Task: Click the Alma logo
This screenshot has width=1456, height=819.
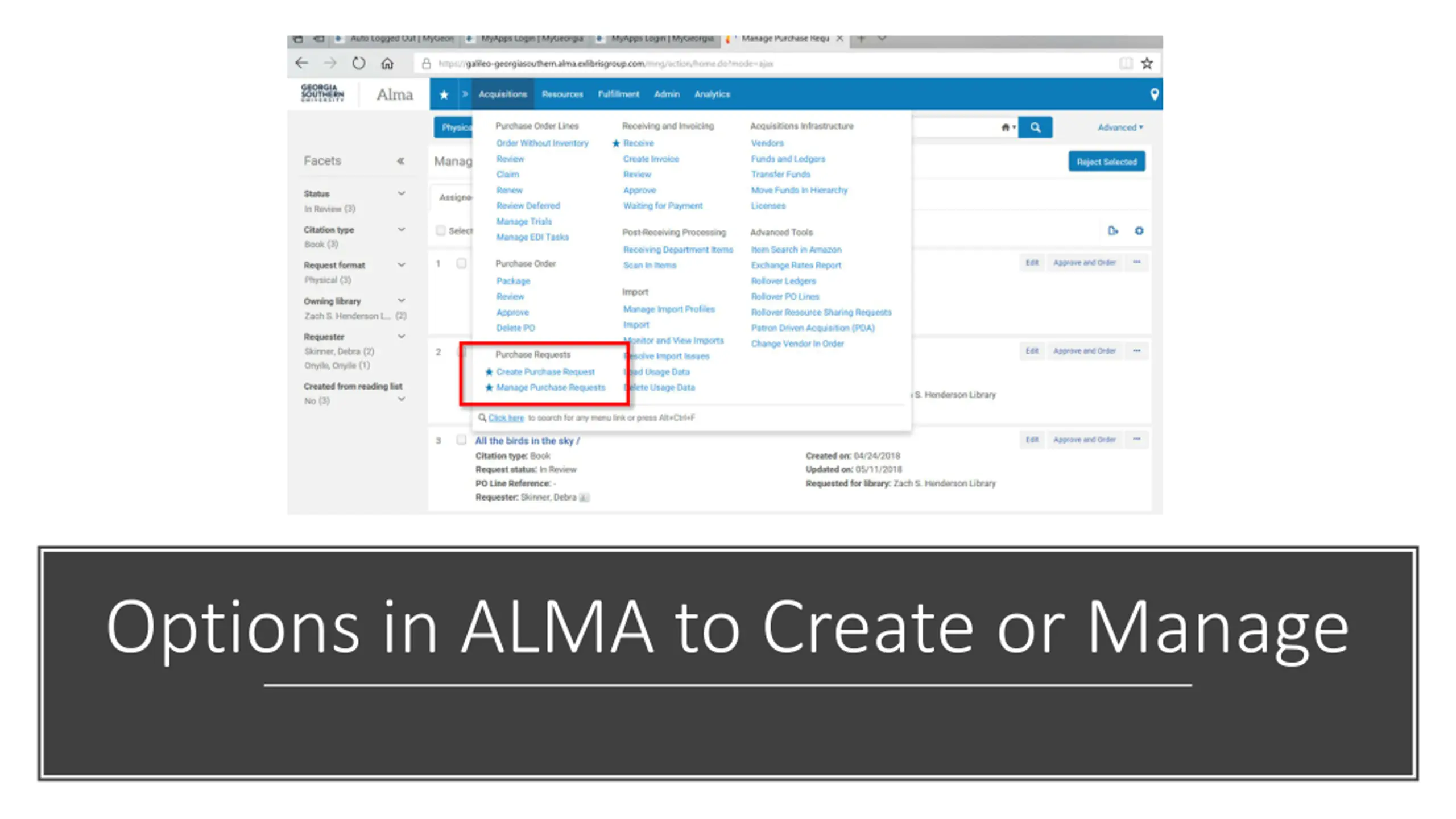Action: [x=395, y=94]
